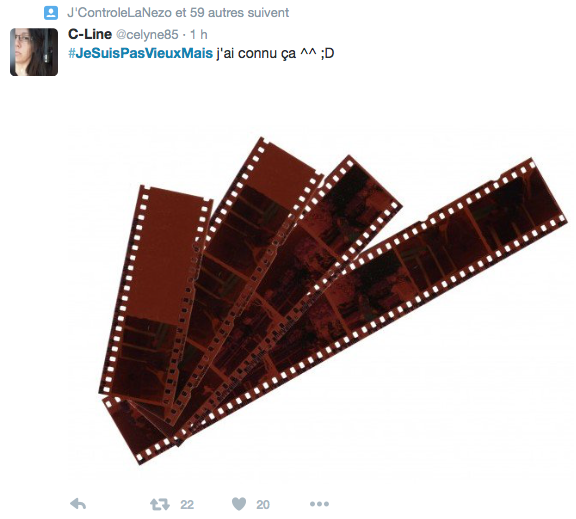The width and height of the screenshot is (576, 519).
Task: Open C-Line's profile picture
Action: (x=34, y=52)
